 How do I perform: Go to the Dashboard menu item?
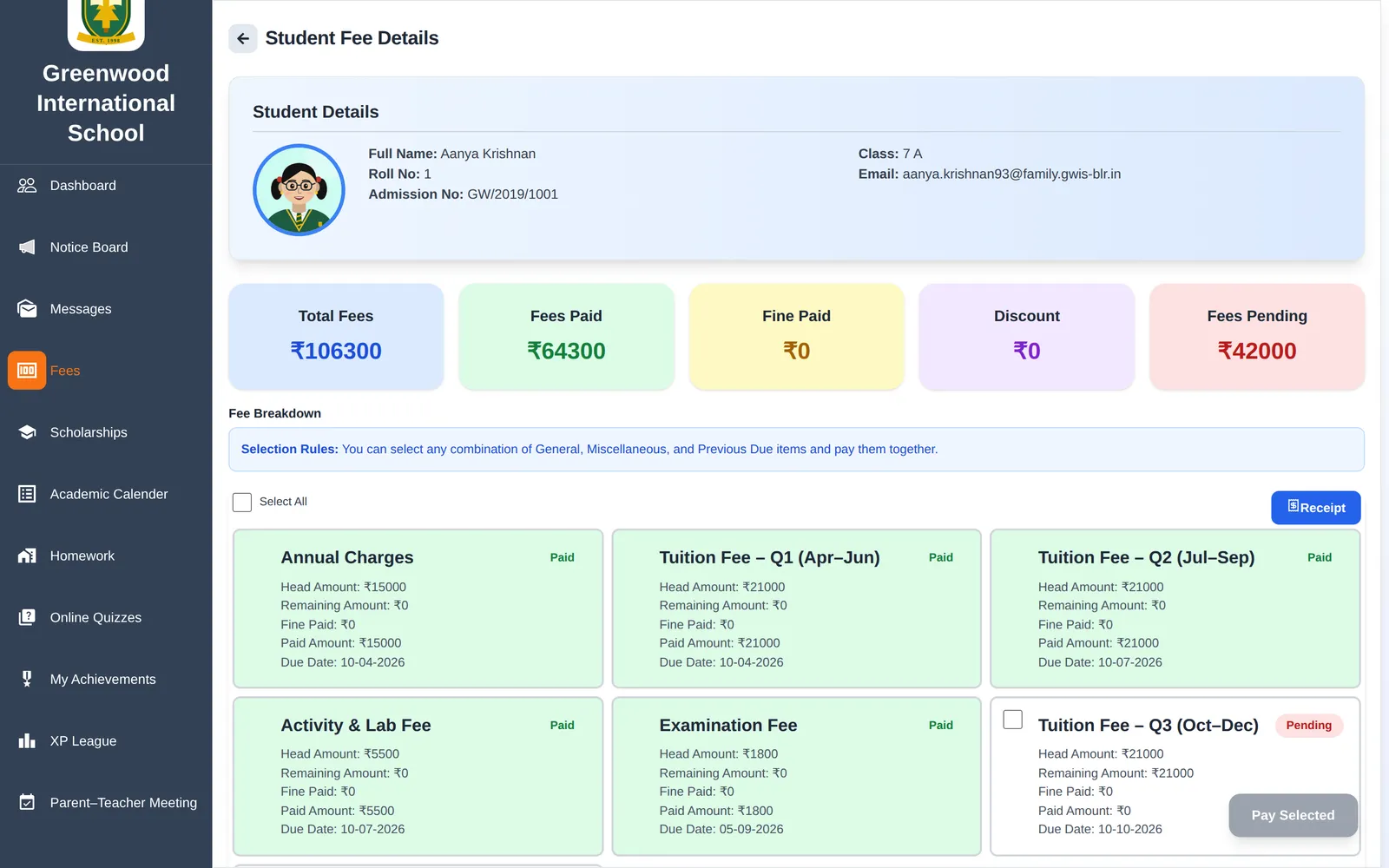(82, 186)
